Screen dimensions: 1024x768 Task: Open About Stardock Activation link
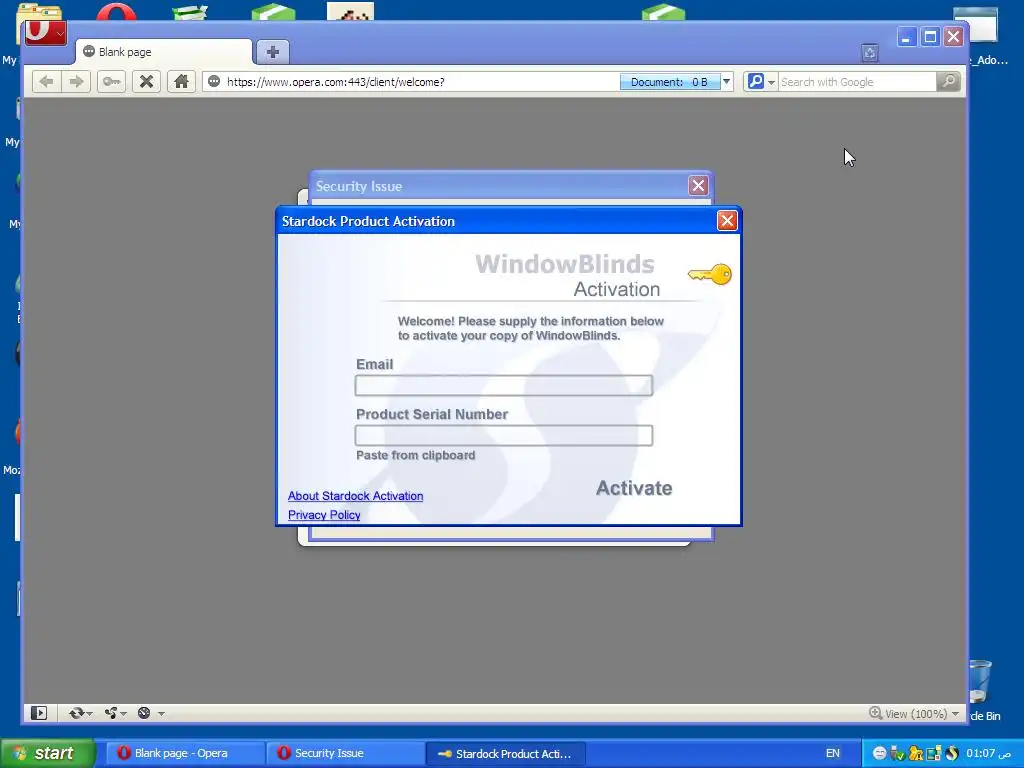coord(355,496)
